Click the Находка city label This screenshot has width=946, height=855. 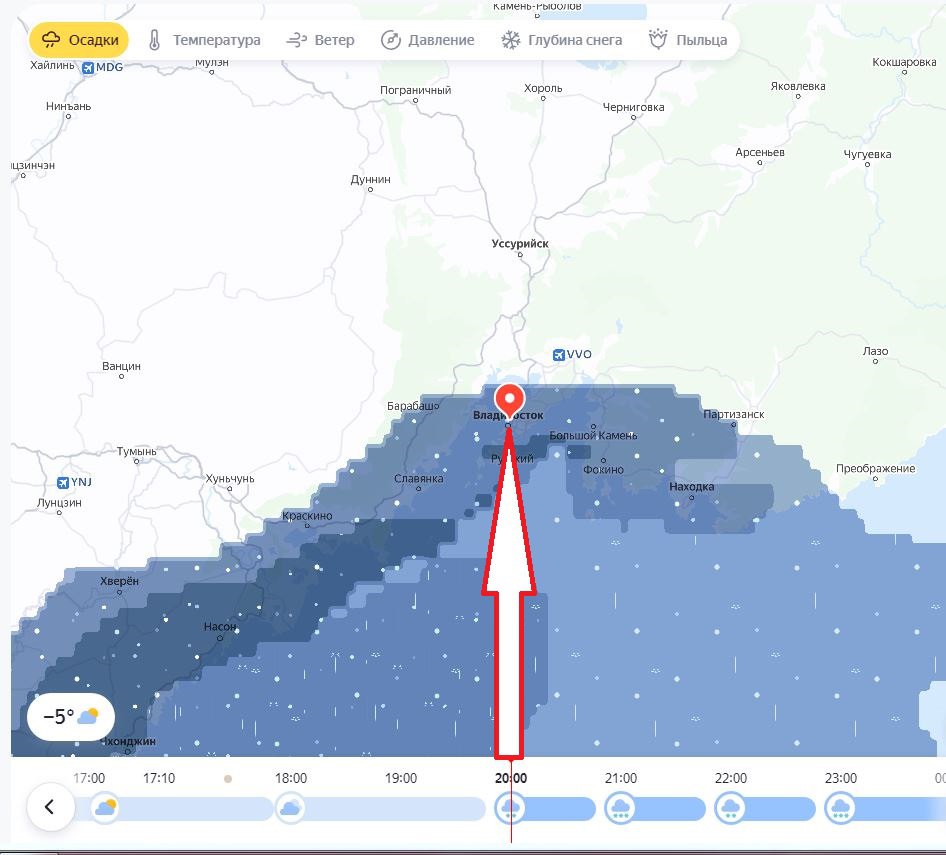coord(691,486)
